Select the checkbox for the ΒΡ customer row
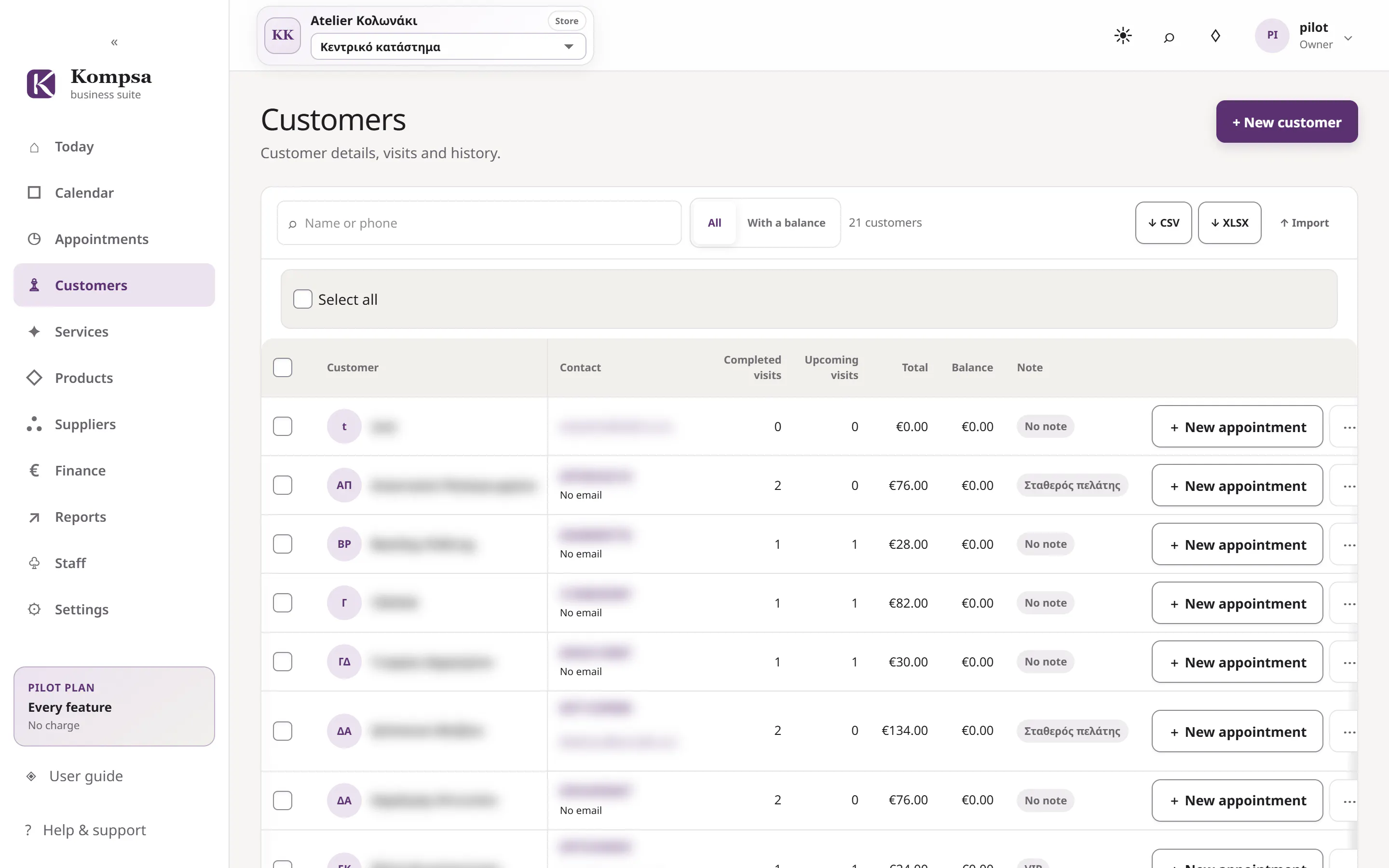Screen dimensions: 1389x868 point(283,544)
